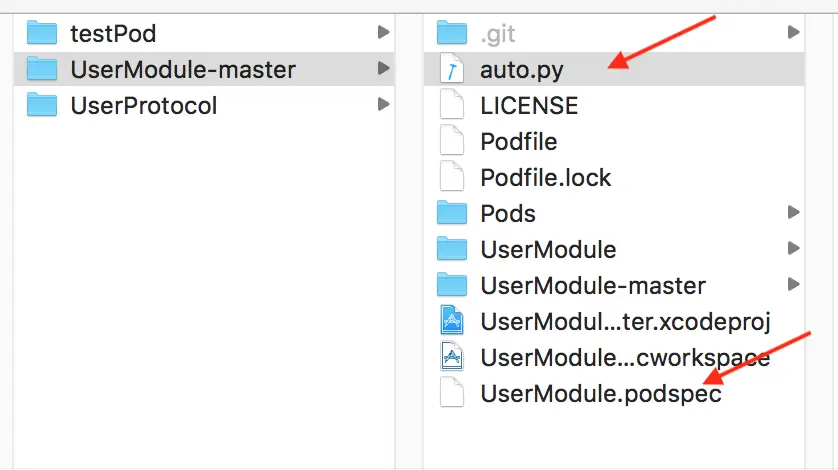Select the UserModule.podspec file
838x470 pixels.
coord(600,393)
